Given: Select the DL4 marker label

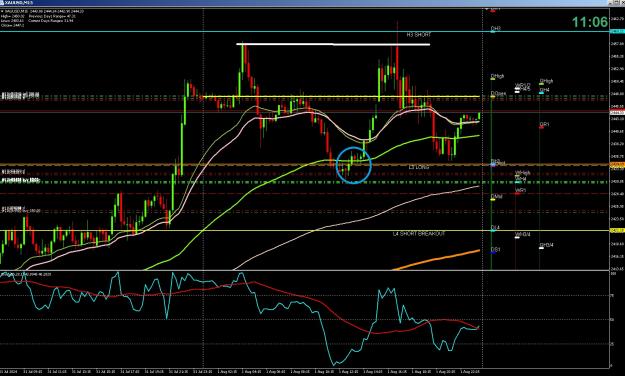Looking at the screenshot, I should [x=495, y=228].
